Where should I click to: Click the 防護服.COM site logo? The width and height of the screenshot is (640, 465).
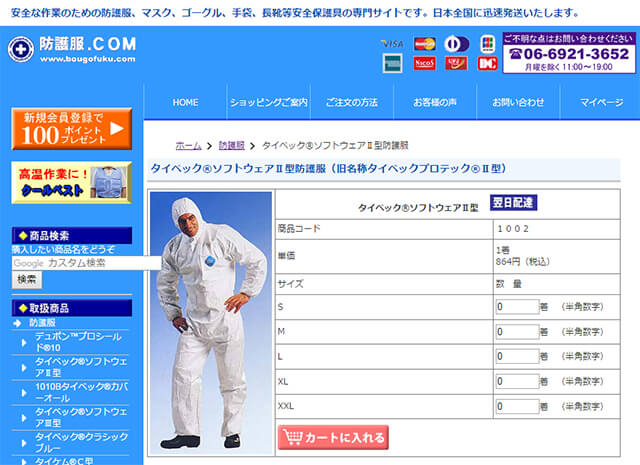[72, 49]
